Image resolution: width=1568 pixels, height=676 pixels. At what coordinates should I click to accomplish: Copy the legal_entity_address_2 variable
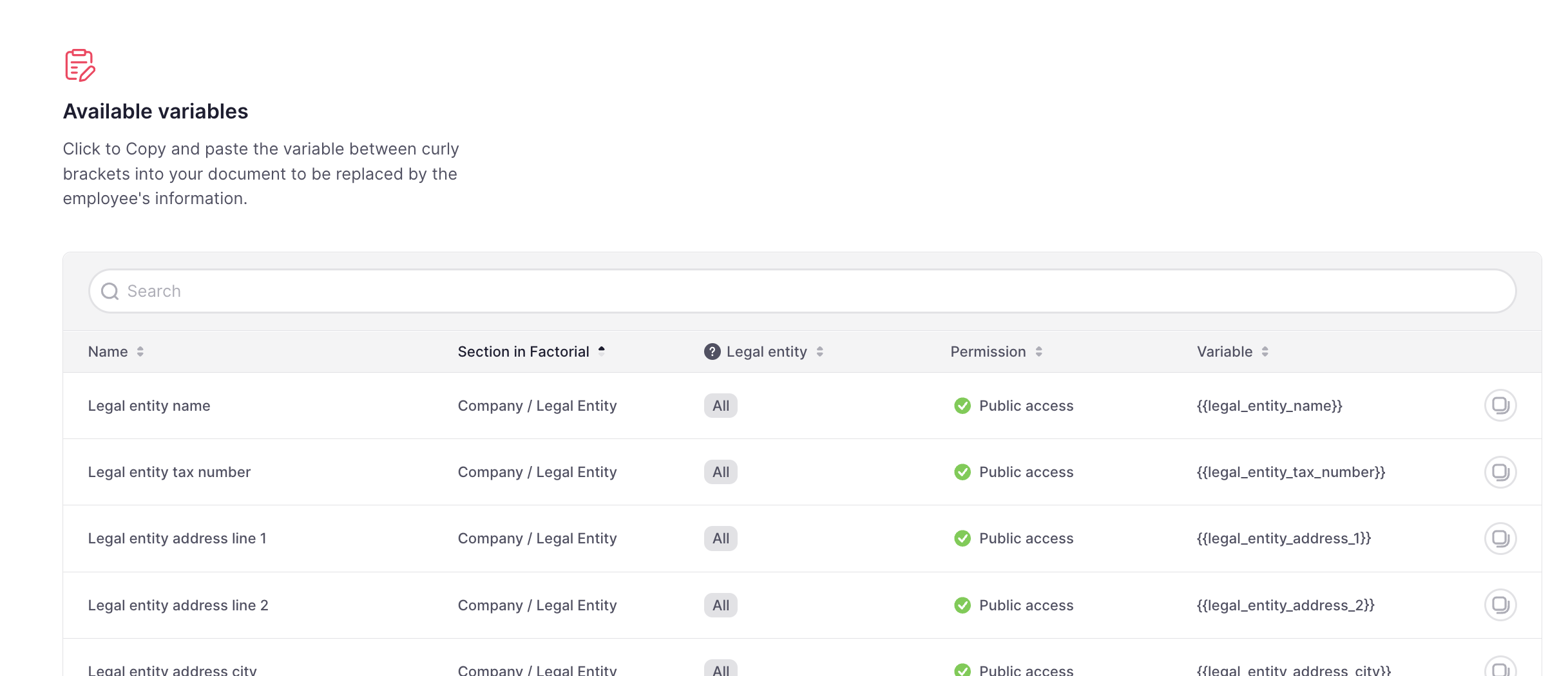tap(1500, 605)
